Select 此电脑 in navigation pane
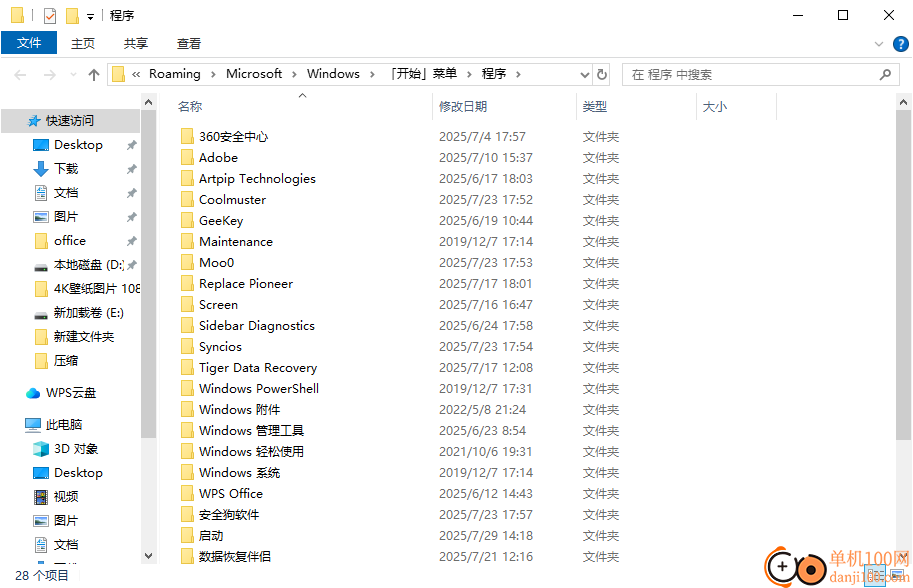This screenshot has width=913, height=588. click(x=63, y=425)
